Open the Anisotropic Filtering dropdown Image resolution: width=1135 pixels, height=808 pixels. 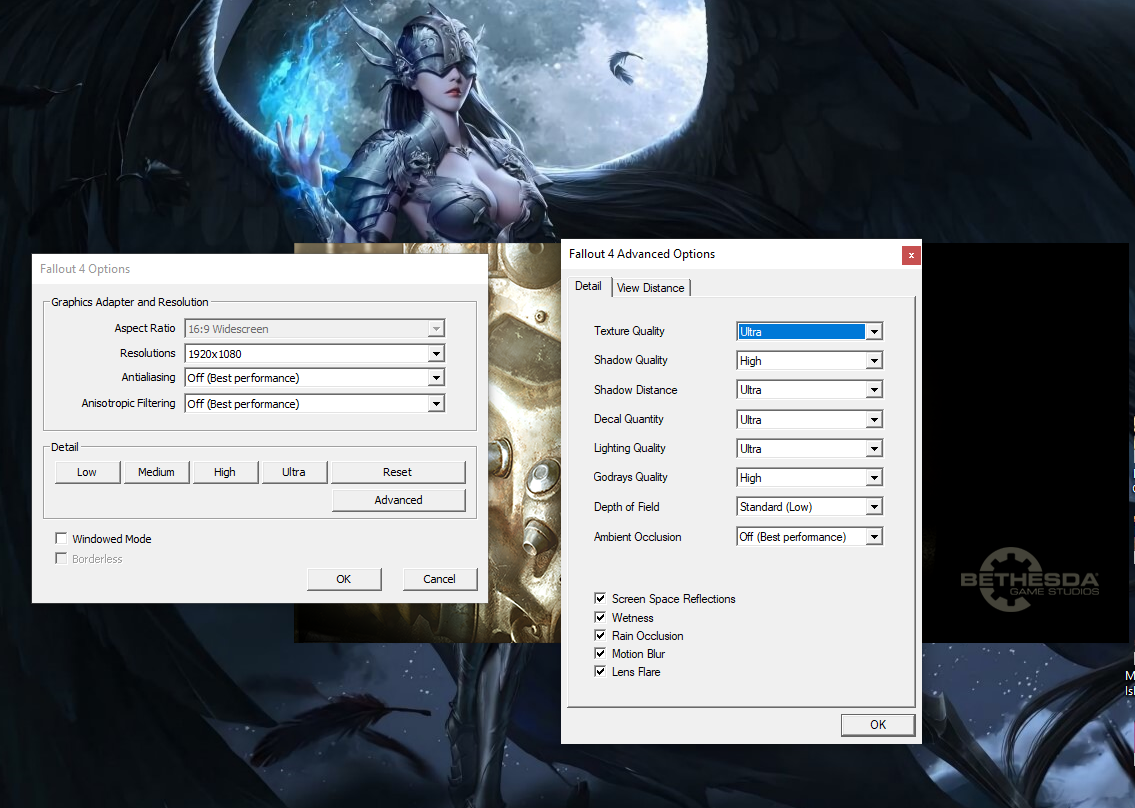[x=314, y=403]
